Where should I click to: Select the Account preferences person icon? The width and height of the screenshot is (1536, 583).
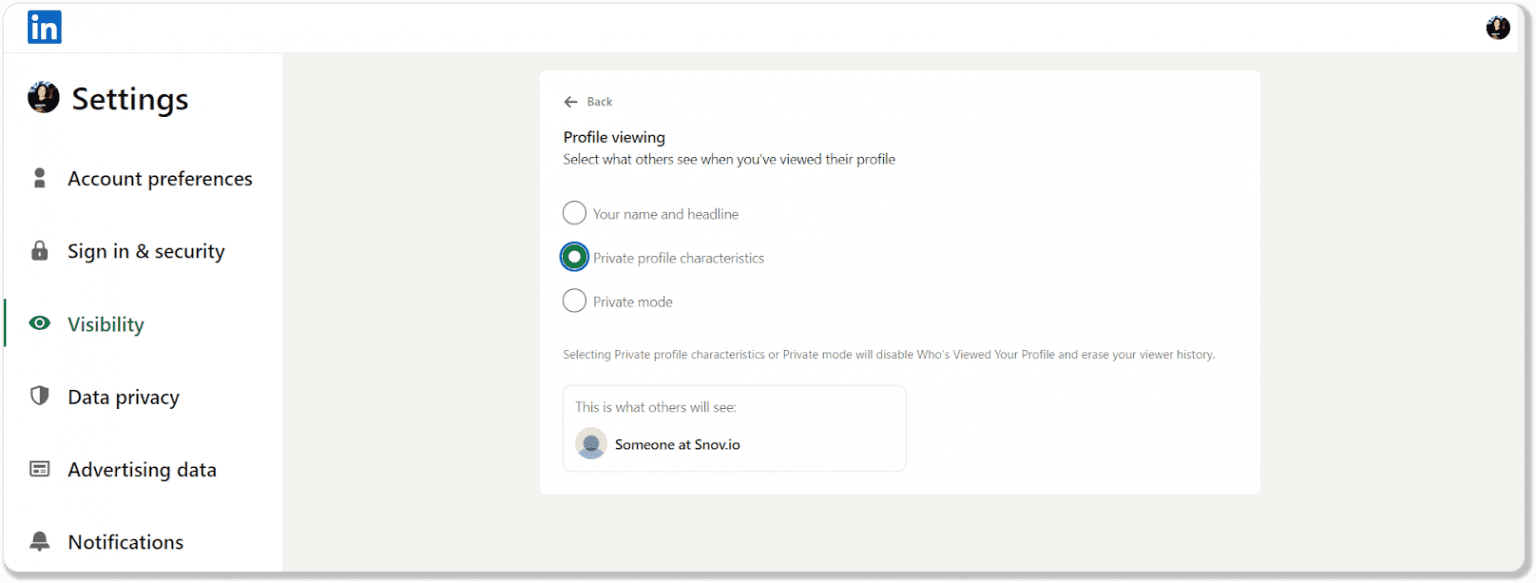pos(39,177)
